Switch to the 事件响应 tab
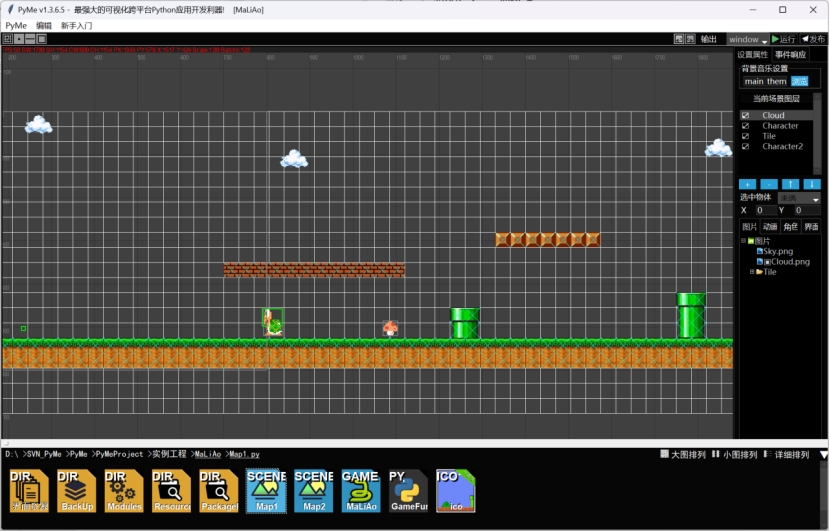 click(x=790, y=55)
